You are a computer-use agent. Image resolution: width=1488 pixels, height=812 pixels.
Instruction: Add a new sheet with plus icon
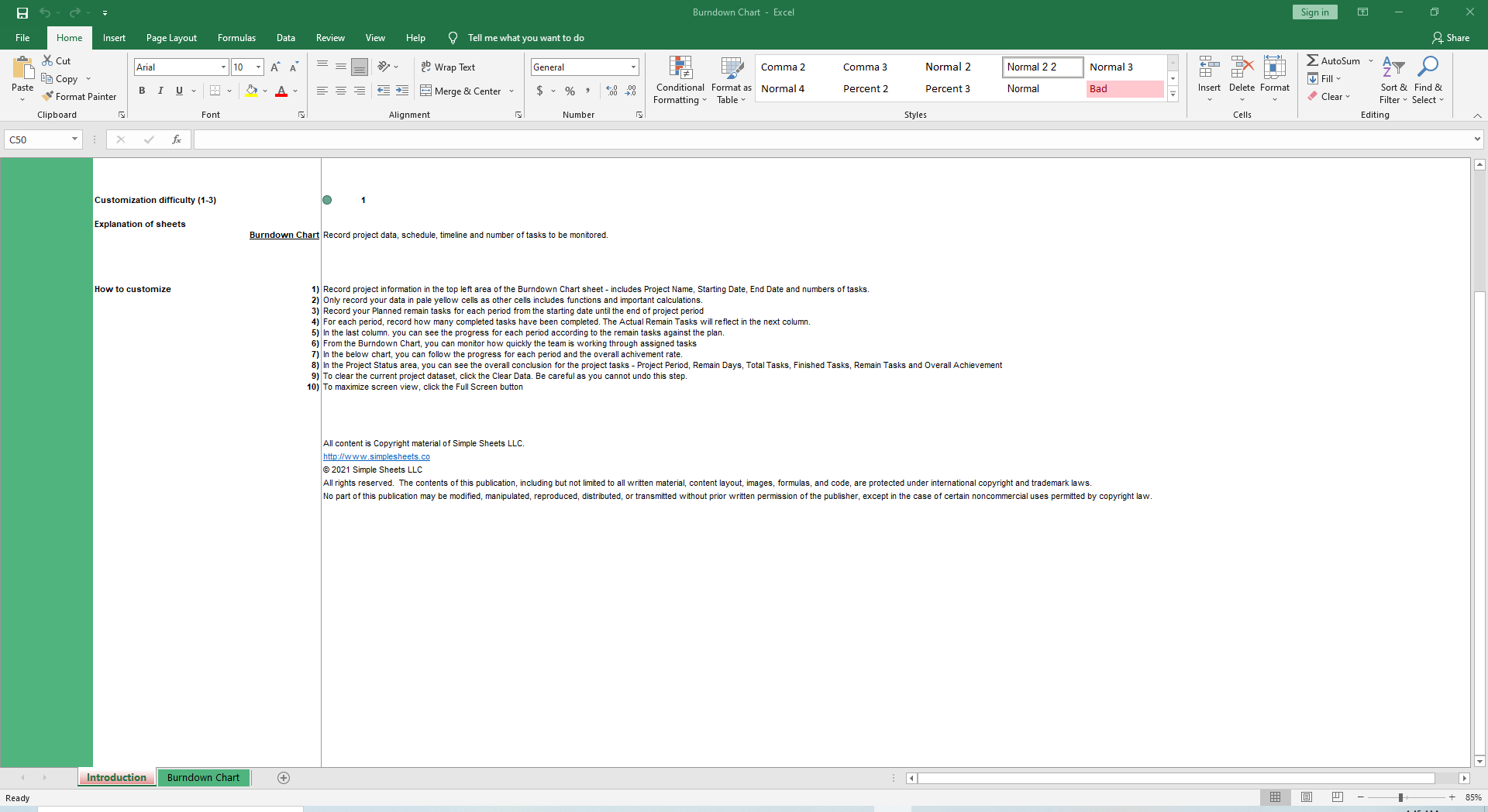click(x=284, y=778)
